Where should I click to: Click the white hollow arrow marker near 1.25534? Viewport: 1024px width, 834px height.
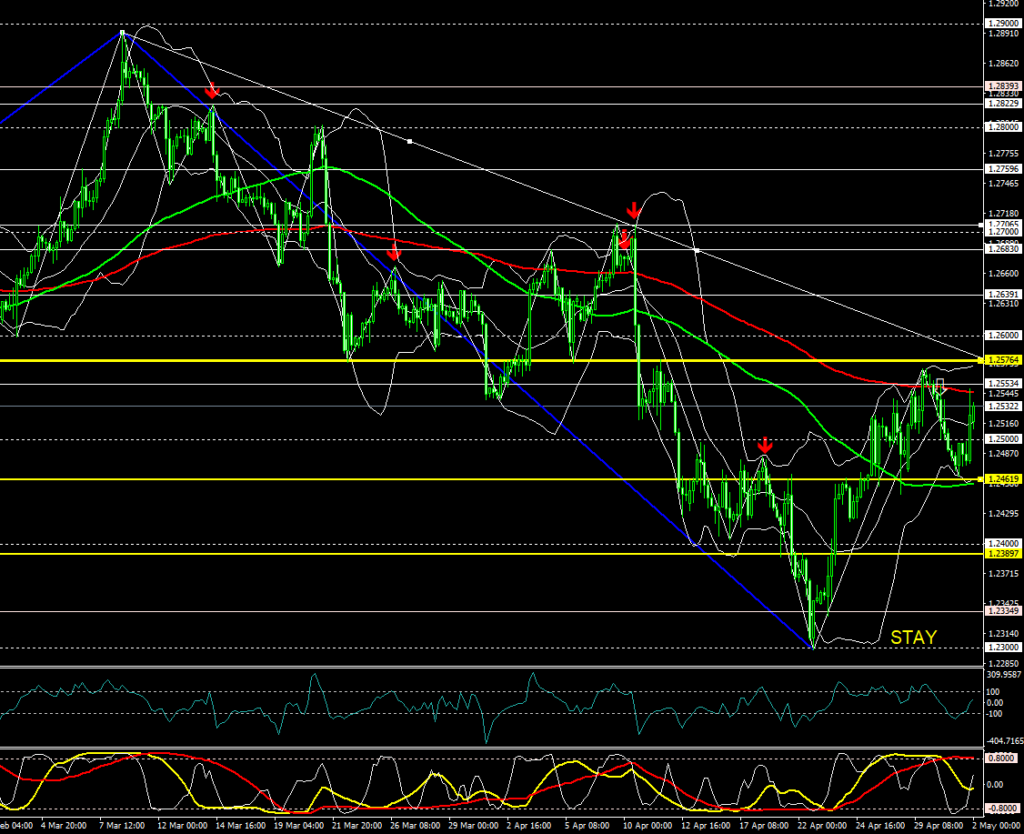(x=940, y=386)
